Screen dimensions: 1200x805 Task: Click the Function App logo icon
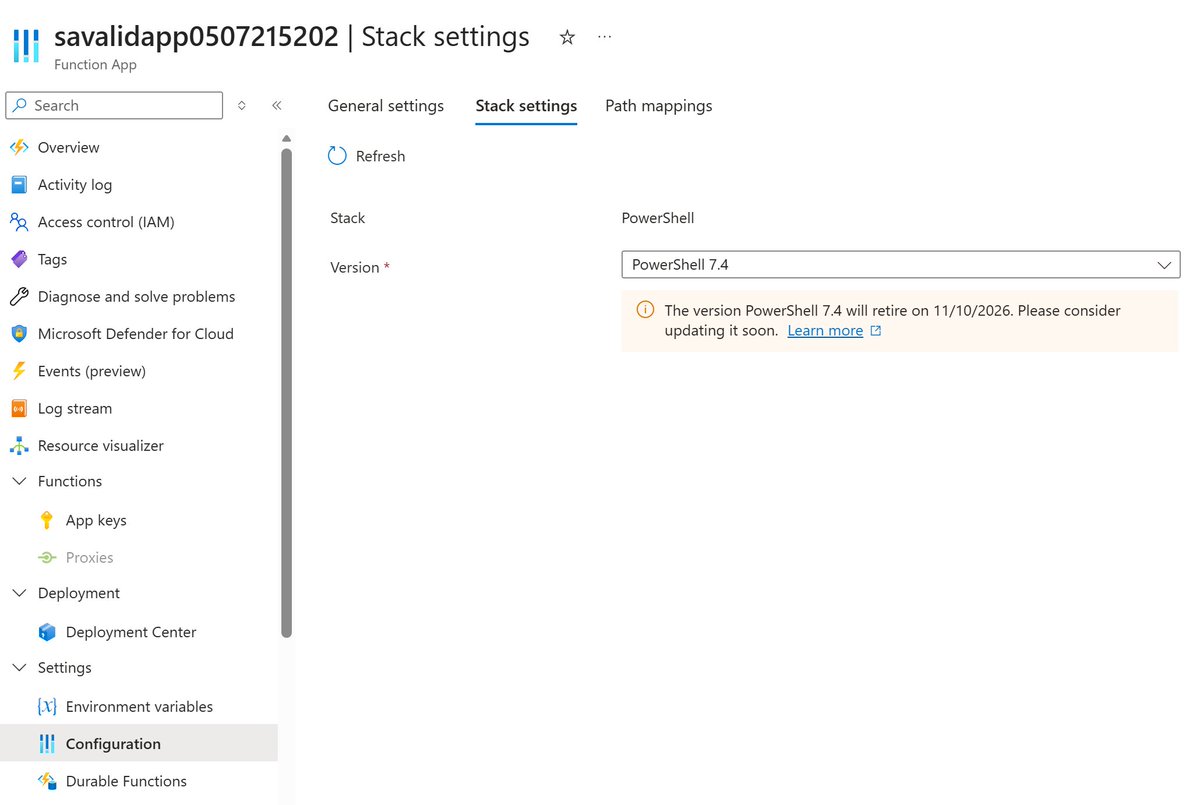click(26, 47)
